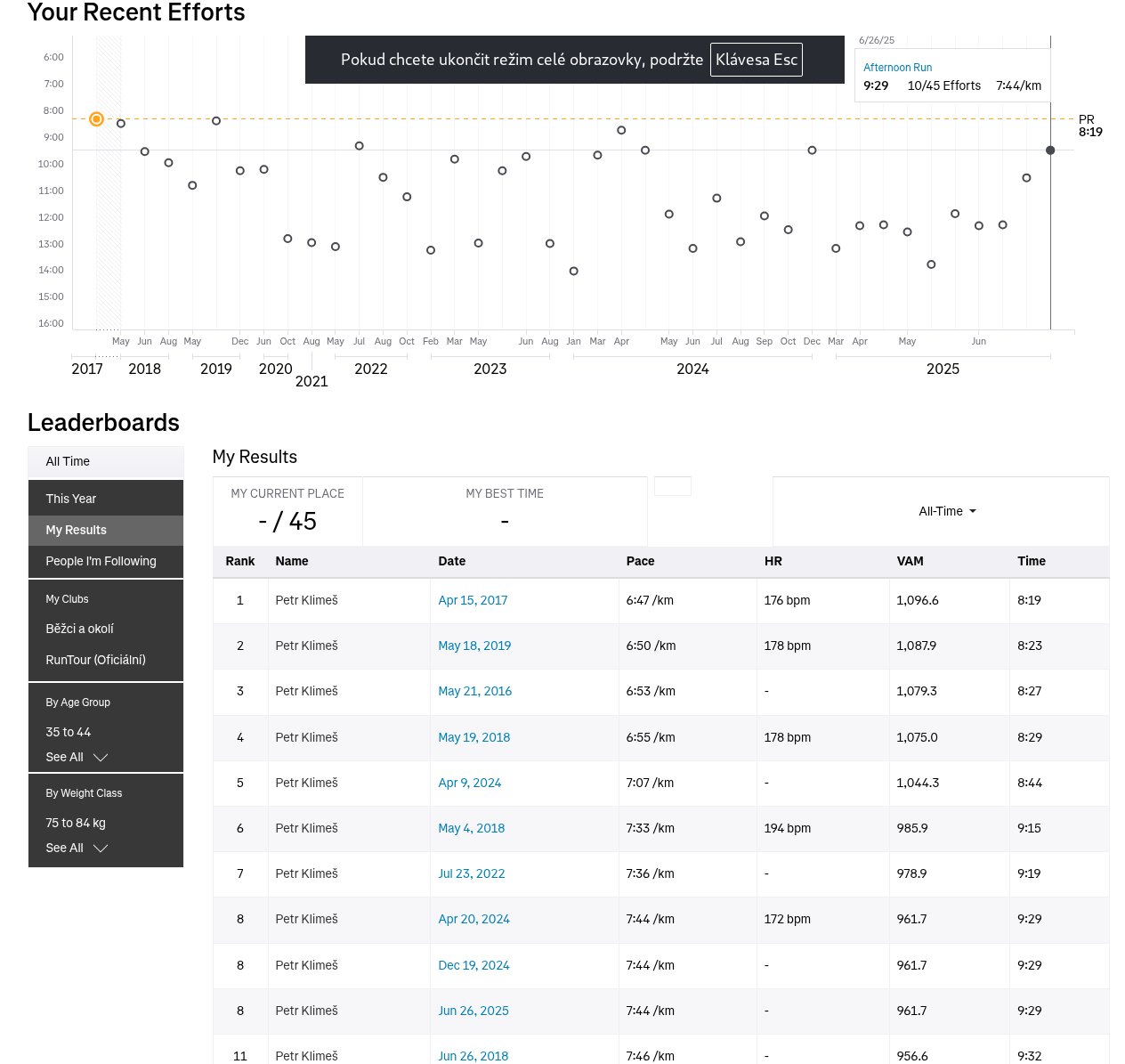Open the May 18, 2019 effort link

(x=474, y=646)
